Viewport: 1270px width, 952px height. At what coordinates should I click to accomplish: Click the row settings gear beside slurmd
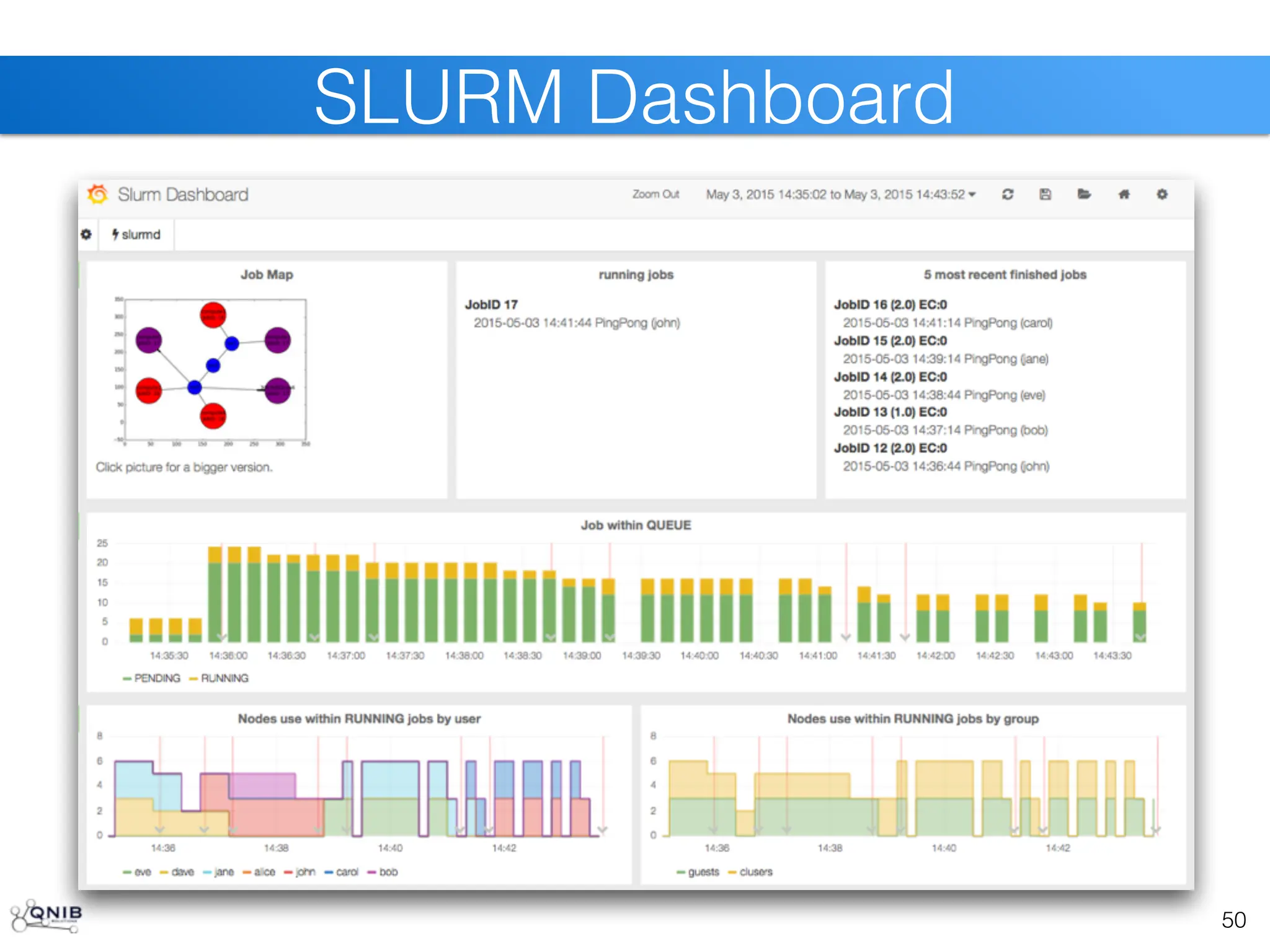(x=86, y=234)
